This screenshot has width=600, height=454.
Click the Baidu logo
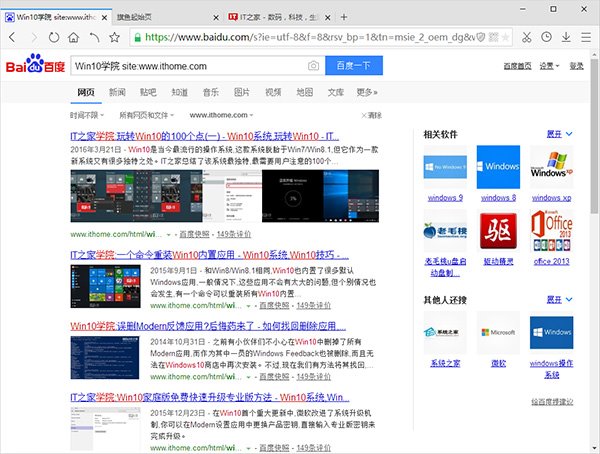[35, 64]
